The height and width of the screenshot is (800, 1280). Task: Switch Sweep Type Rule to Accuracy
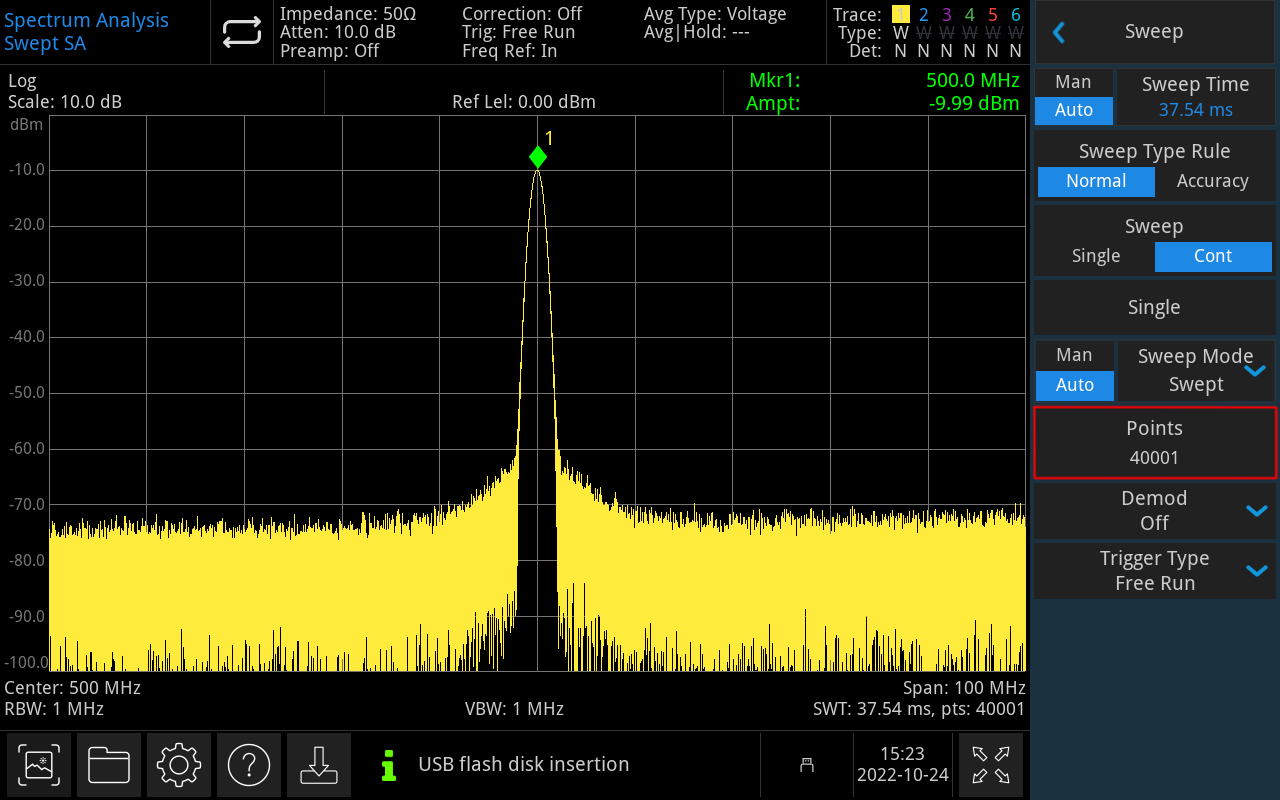click(x=1212, y=181)
